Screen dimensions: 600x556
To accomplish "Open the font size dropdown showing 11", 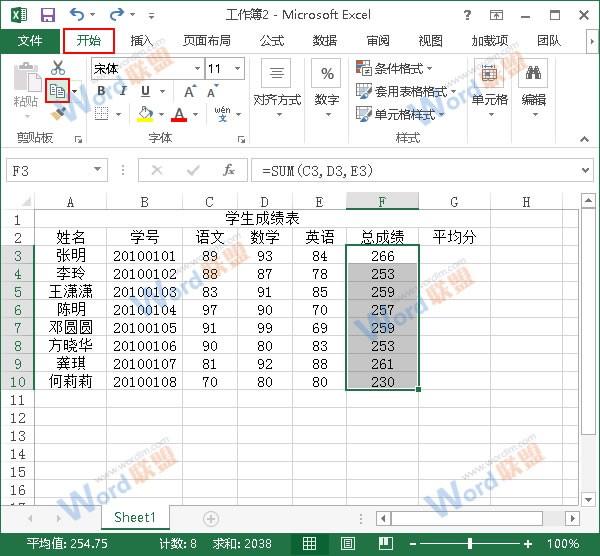I will [x=237, y=68].
